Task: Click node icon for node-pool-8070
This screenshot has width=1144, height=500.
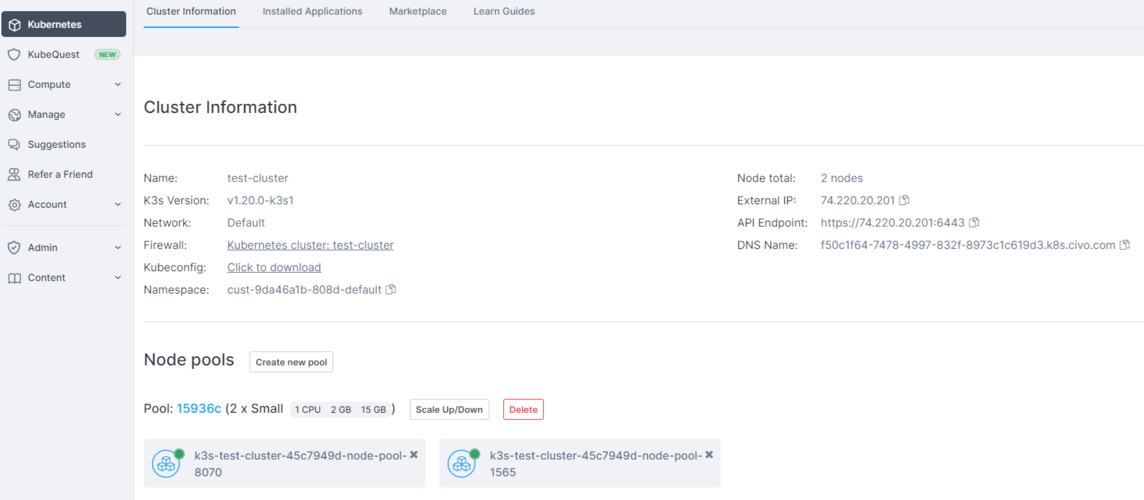Action: coord(166,463)
